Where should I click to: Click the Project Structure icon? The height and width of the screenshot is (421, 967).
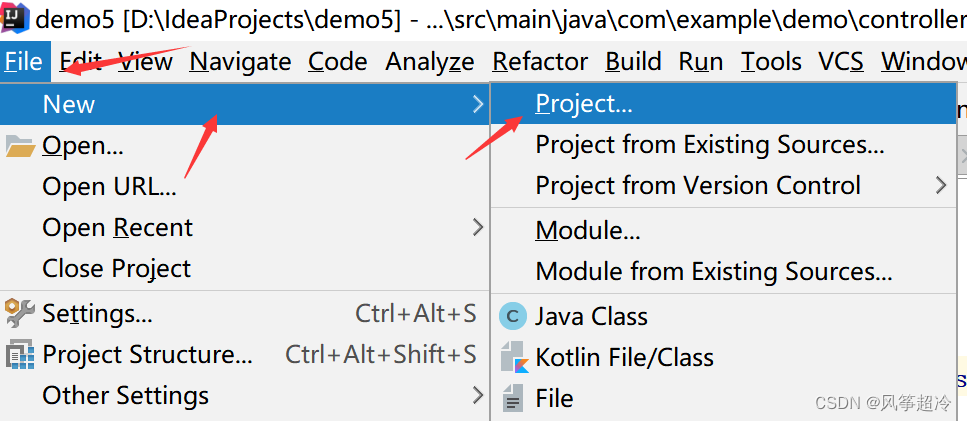point(20,355)
